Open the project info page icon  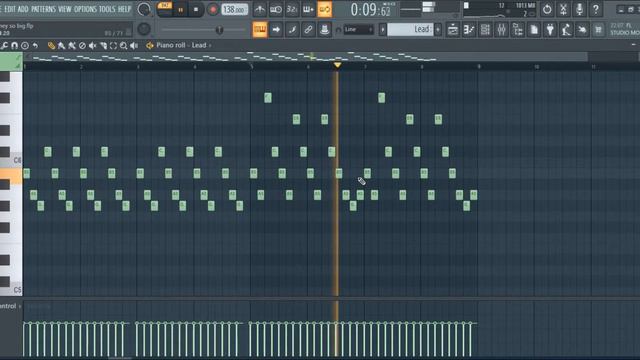tap(534, 29)
